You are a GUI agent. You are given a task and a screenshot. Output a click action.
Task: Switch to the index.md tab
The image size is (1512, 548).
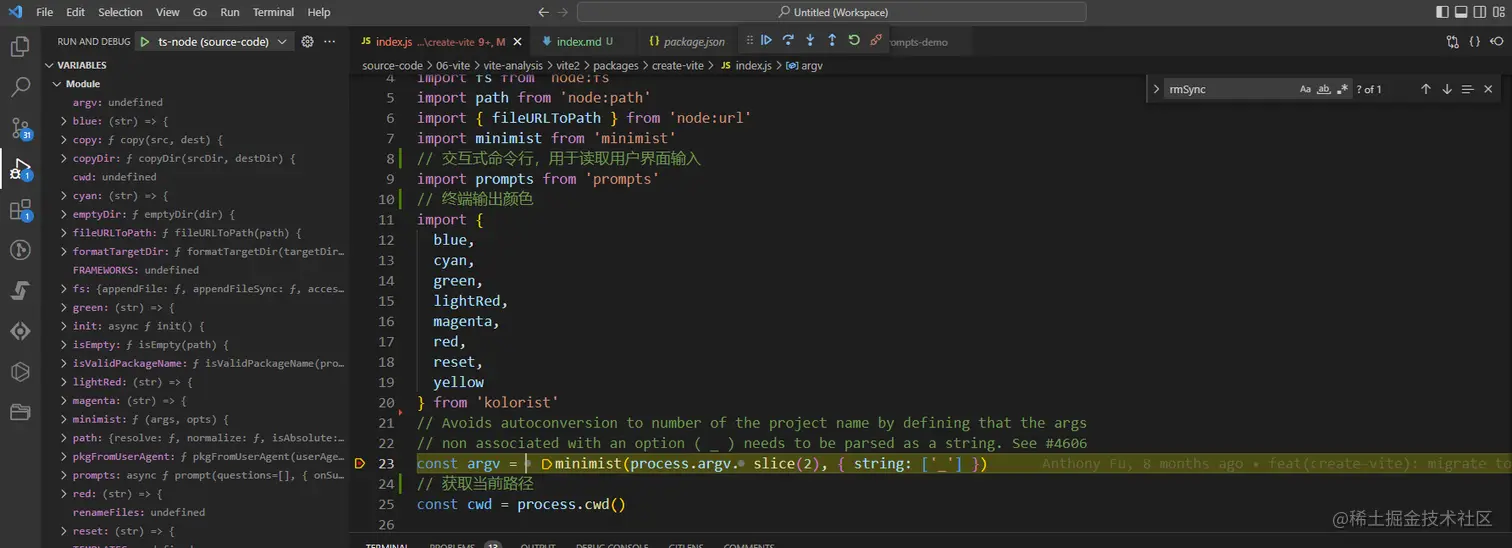pos(577,42)
